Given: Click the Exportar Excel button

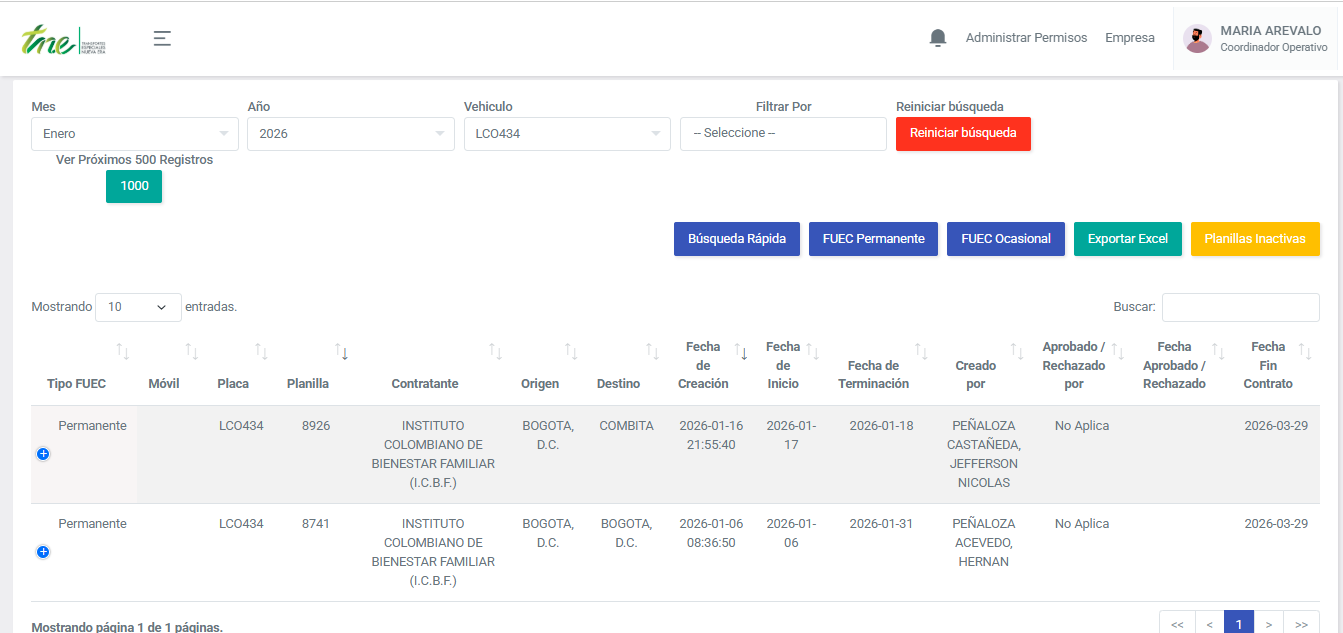Looking at the screenshot, I should [1127, 239].
